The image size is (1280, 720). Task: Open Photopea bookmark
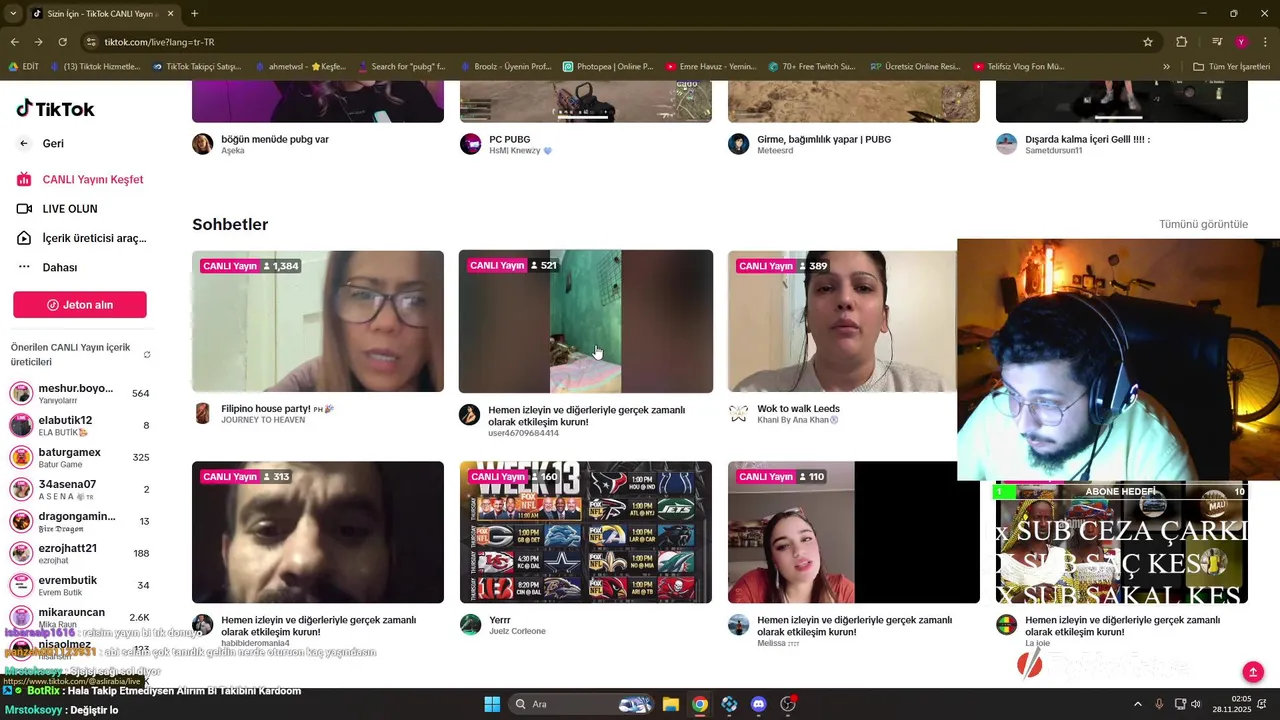click(x=608, y=67)
